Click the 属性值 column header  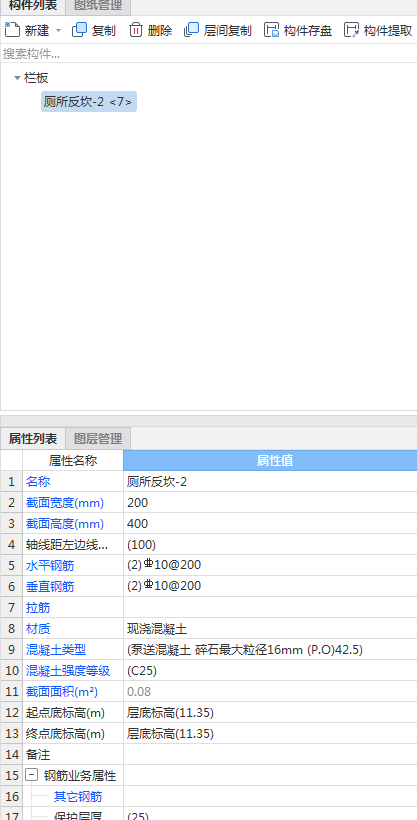271,460
